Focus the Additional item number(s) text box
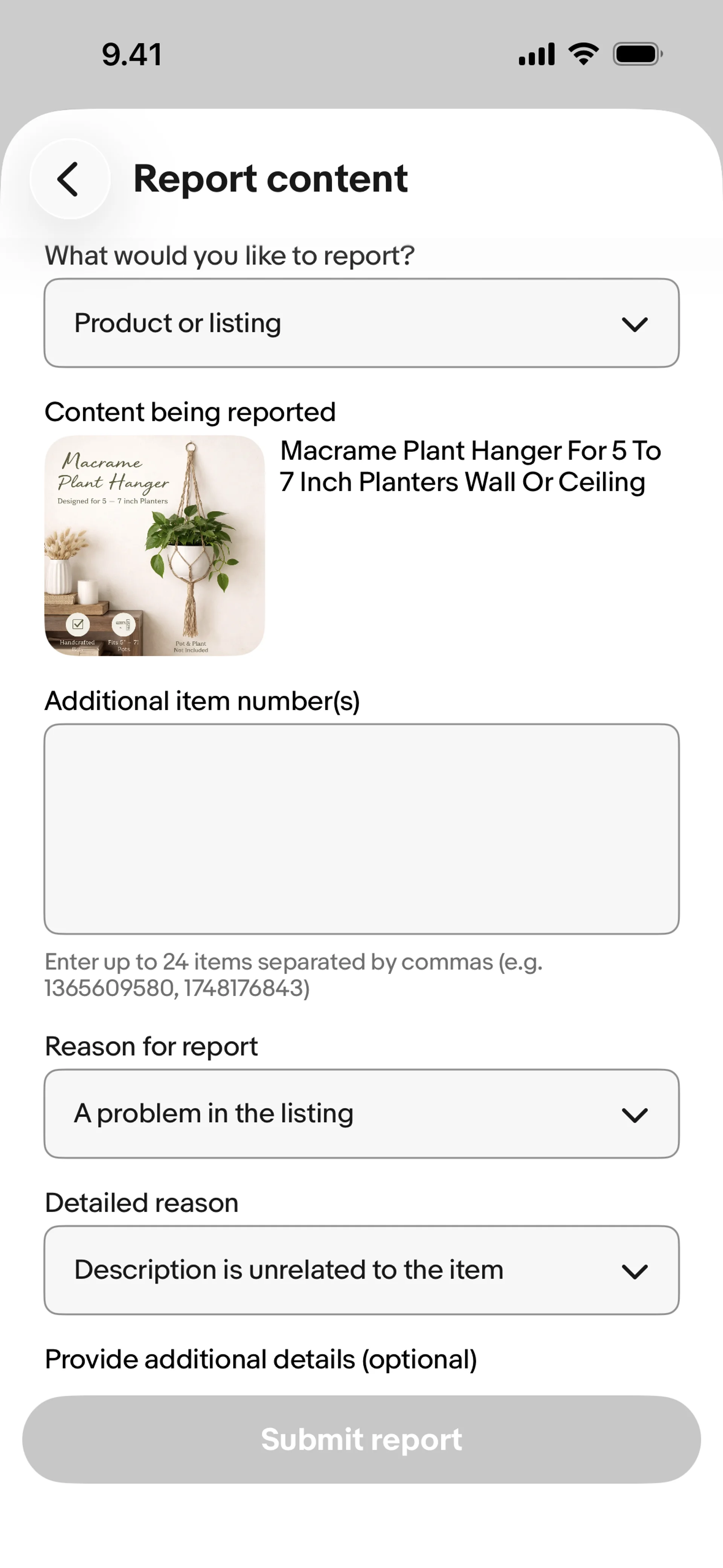The image size is (723, 1568). [361, 828]
